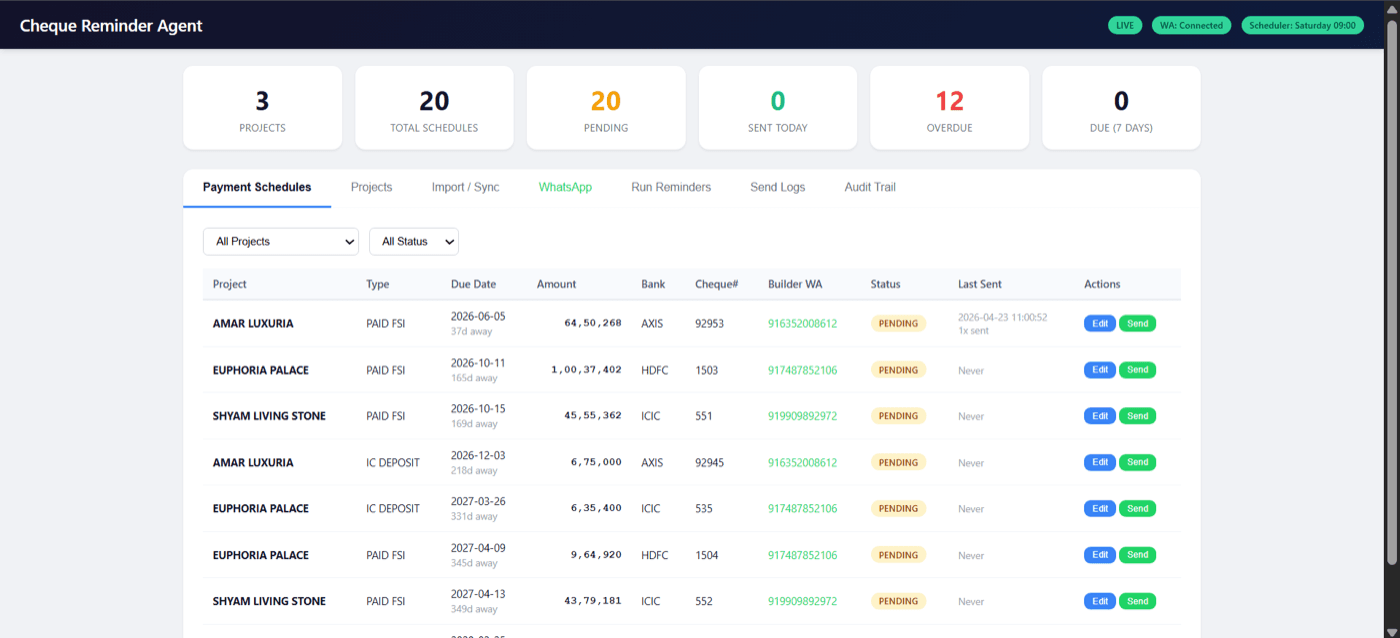Image resolution: width=1400 pixels, height=638 pixels.
Task: Edit the SHYAM LIVING STONE cheque 552 row
Action: [x=1100, y=601]
